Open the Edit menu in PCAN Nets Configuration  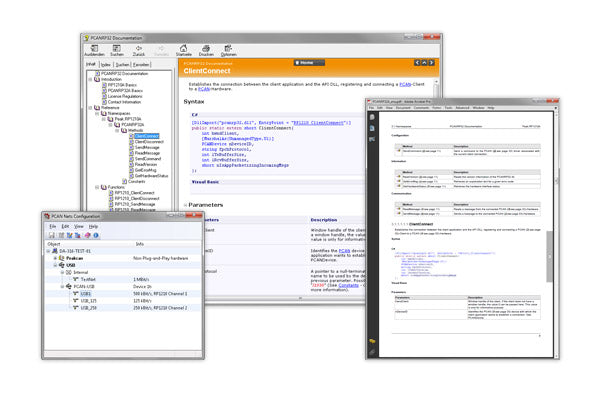pos(64,227)
